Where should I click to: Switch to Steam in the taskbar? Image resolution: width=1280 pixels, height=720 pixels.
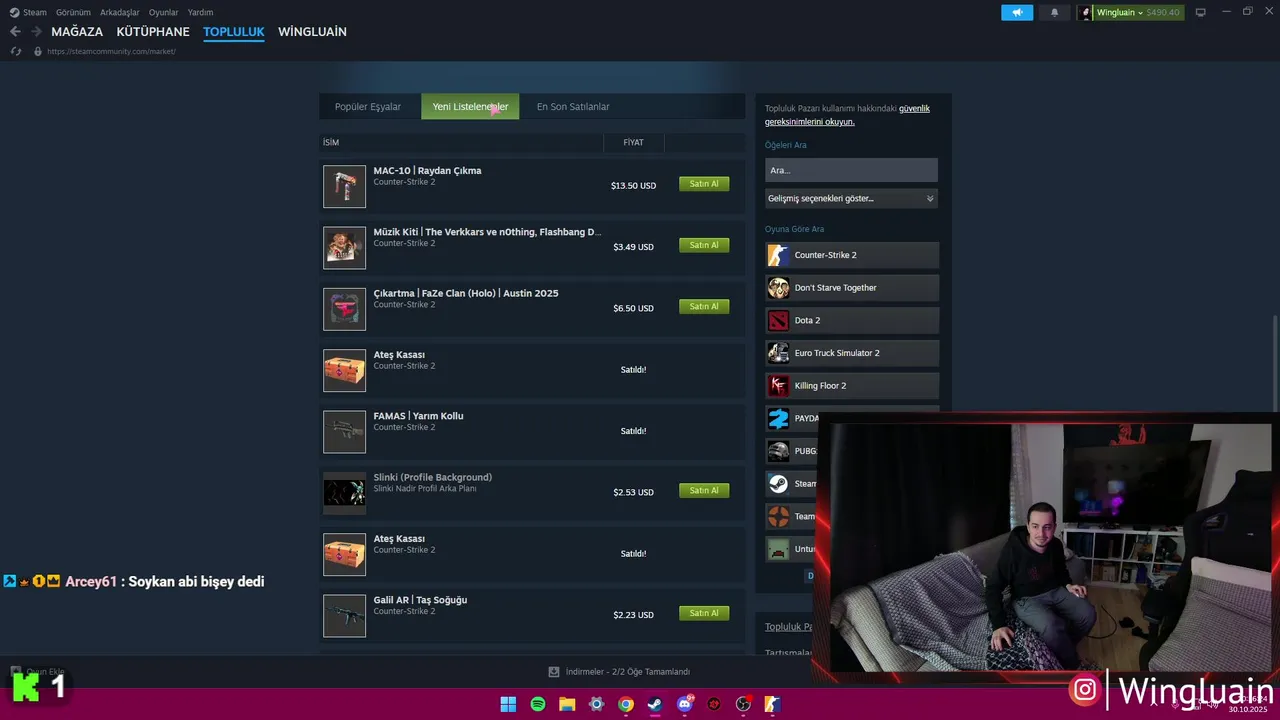coord(655,704)
